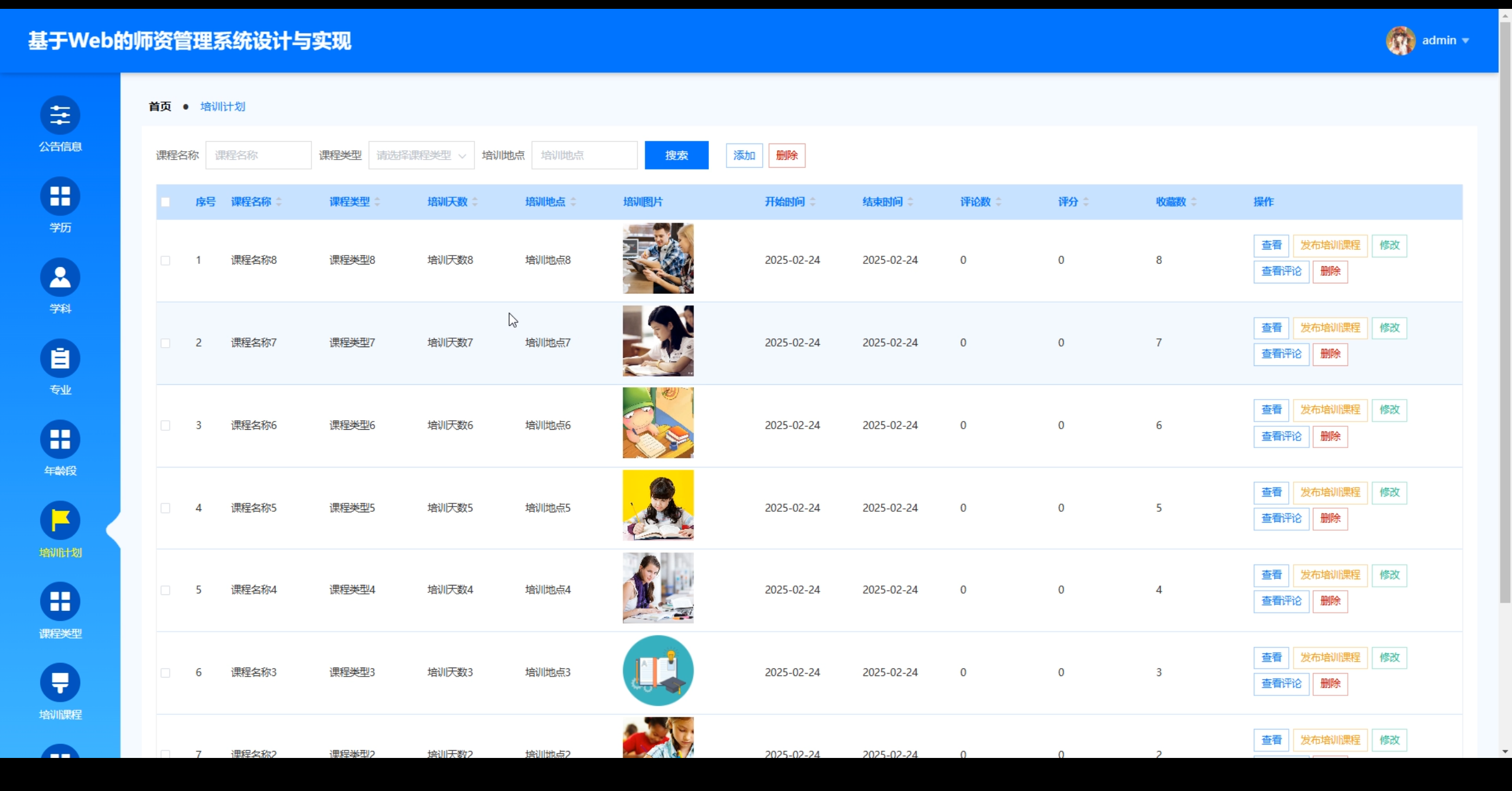Viewport: 1512px width, 791px height.
Task: Click the 首页 breadcrumb item
Action: (159, 106)
